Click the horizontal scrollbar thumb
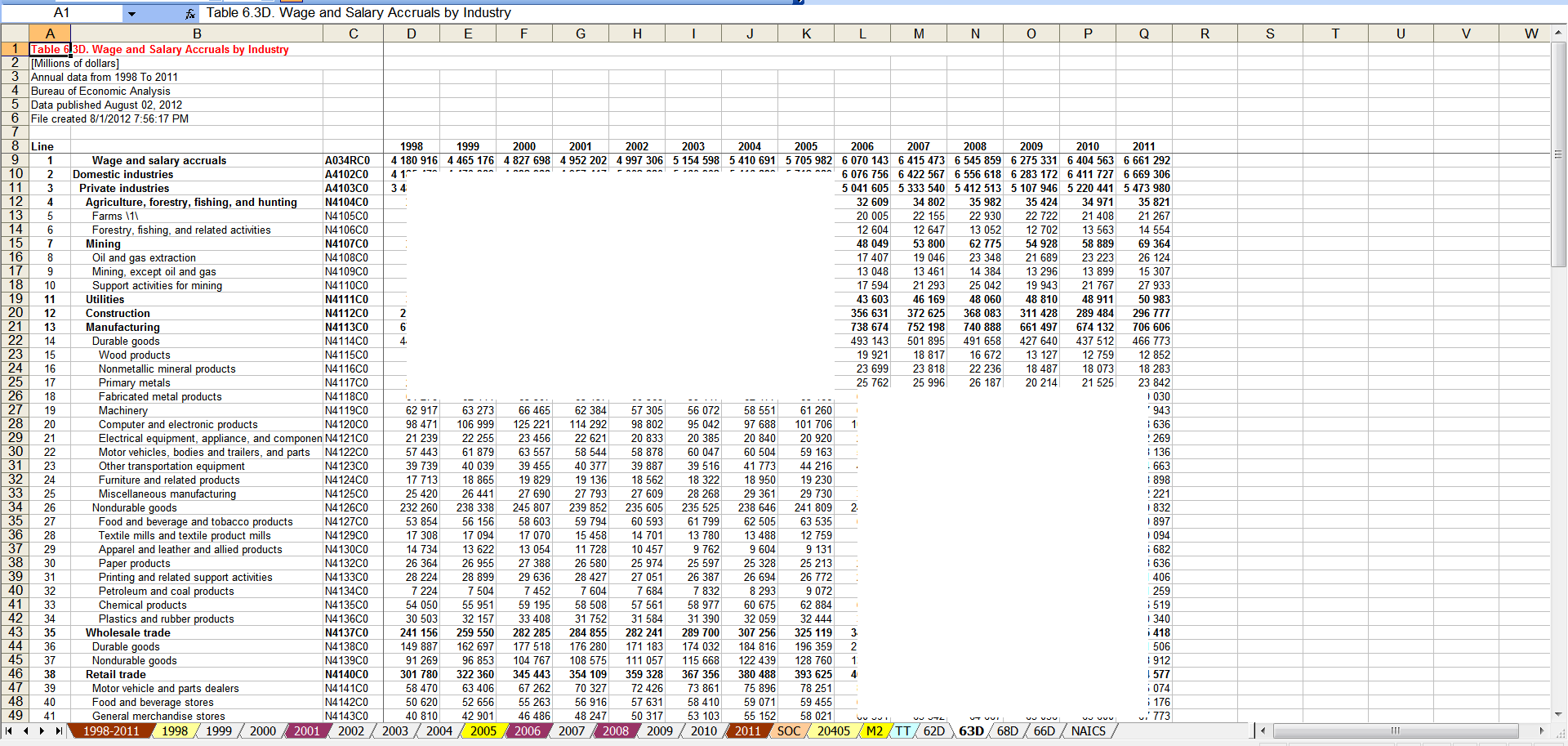This screenshot has height=746, width=1568. [1395, 731]
